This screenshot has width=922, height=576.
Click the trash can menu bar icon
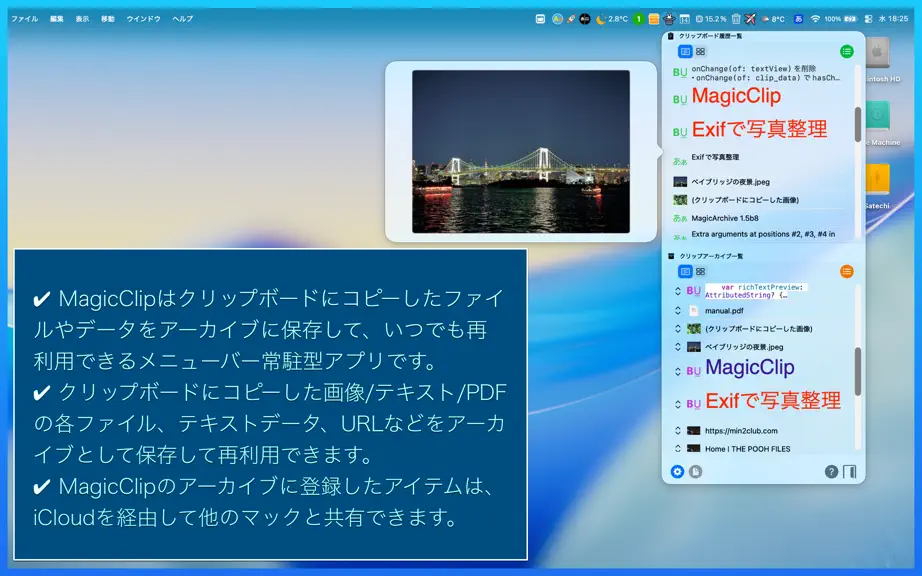click(x=736, y=19)
